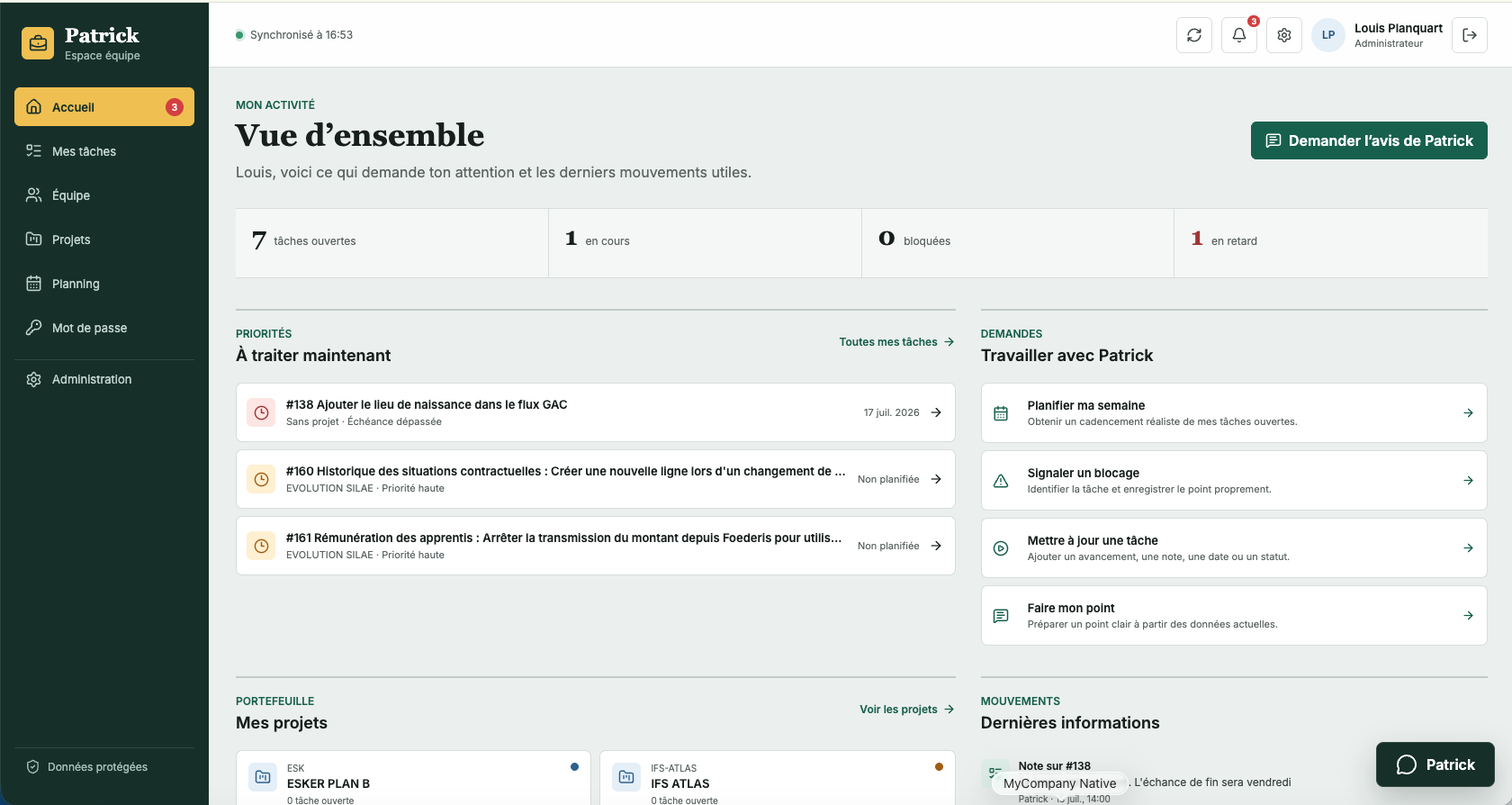Click the 1 en retard stat card

(1331, 243)
